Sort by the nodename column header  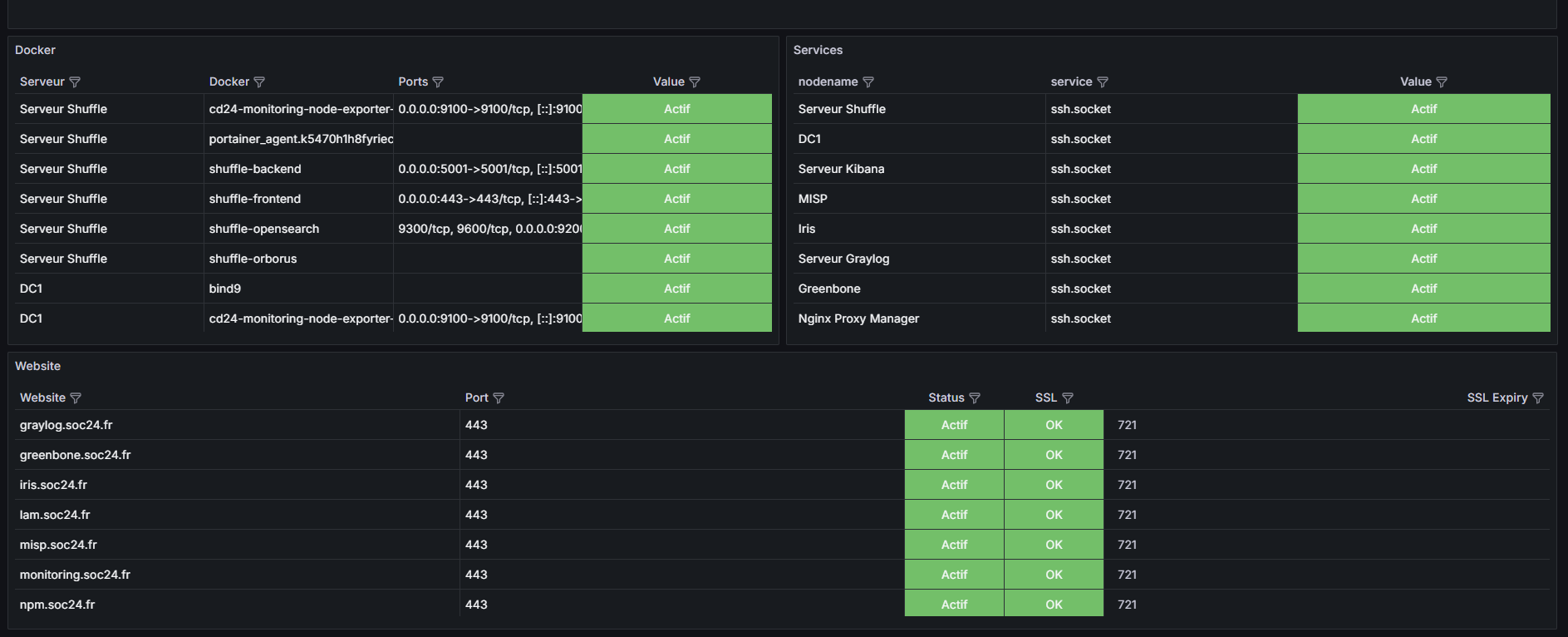pyautogui.click(x=828, y=81)
